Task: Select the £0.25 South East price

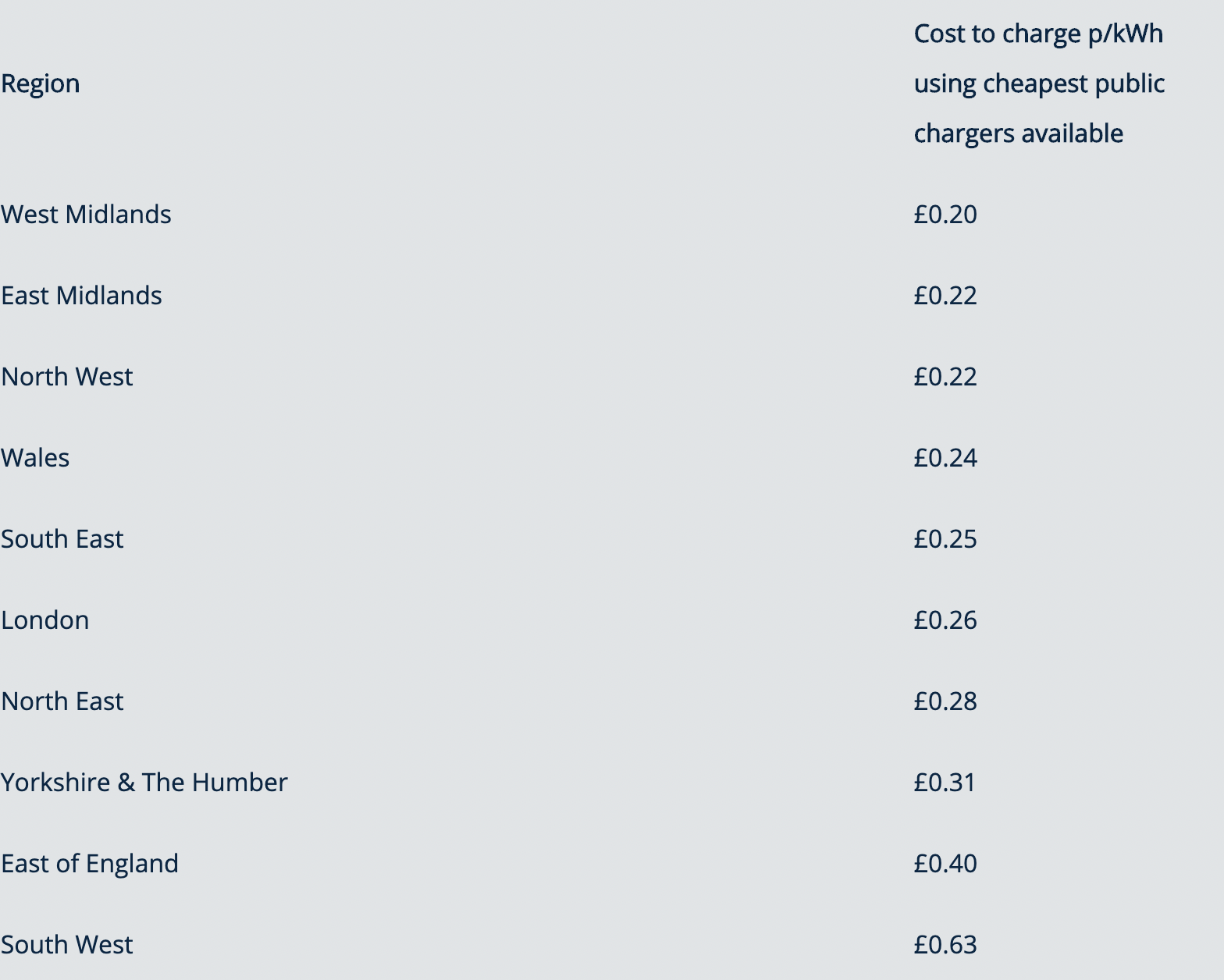Action: [945, 539]
